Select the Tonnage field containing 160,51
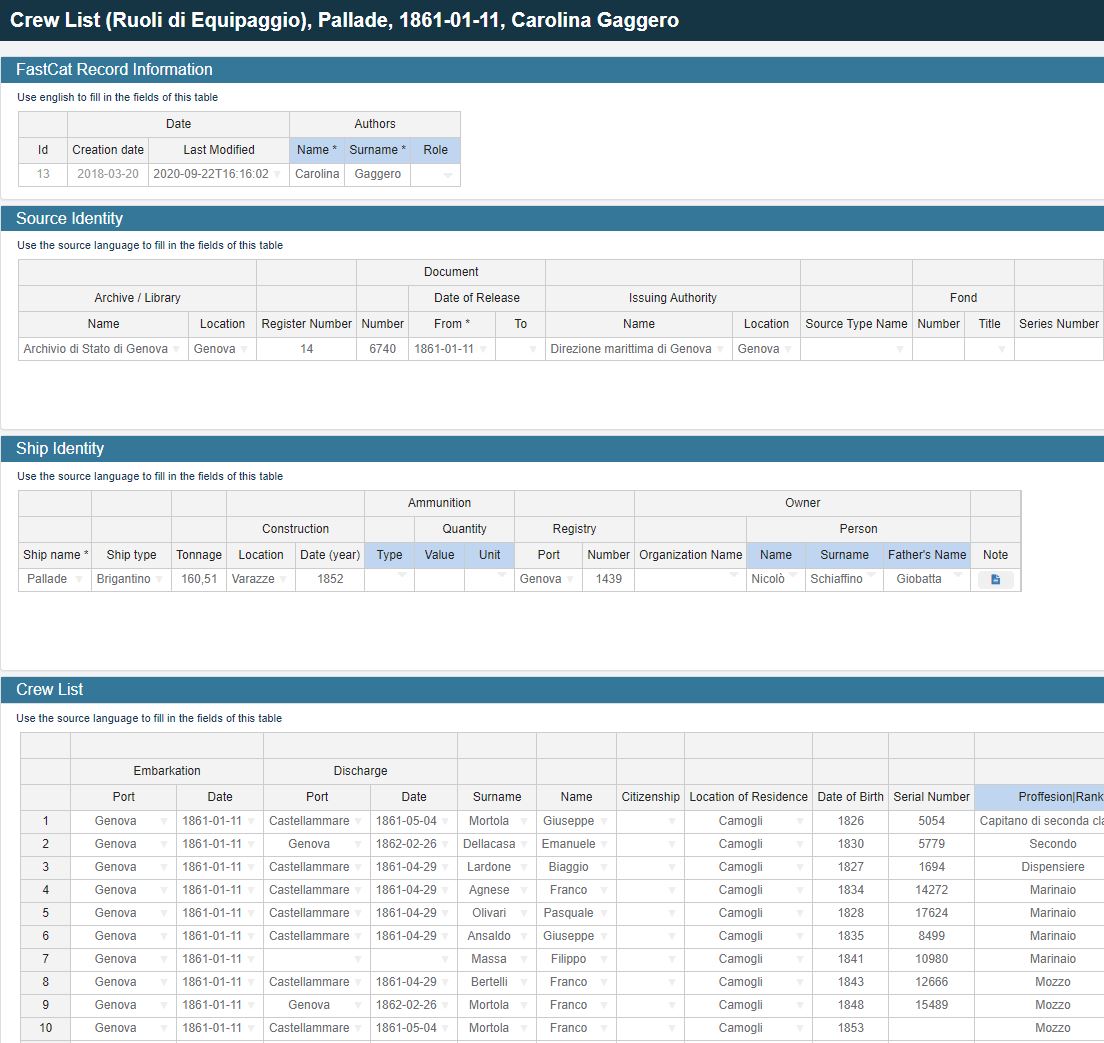 (x=199, y=579)
